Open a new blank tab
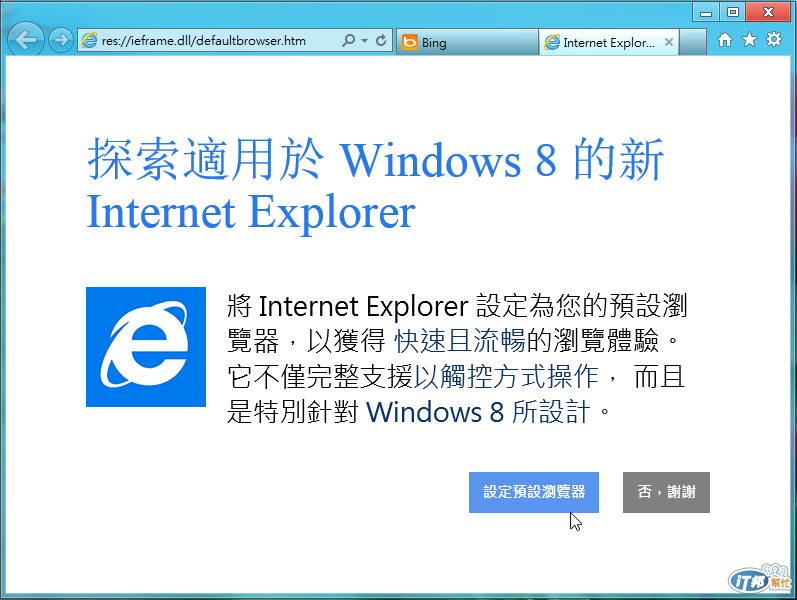 (x=693, y=42)
